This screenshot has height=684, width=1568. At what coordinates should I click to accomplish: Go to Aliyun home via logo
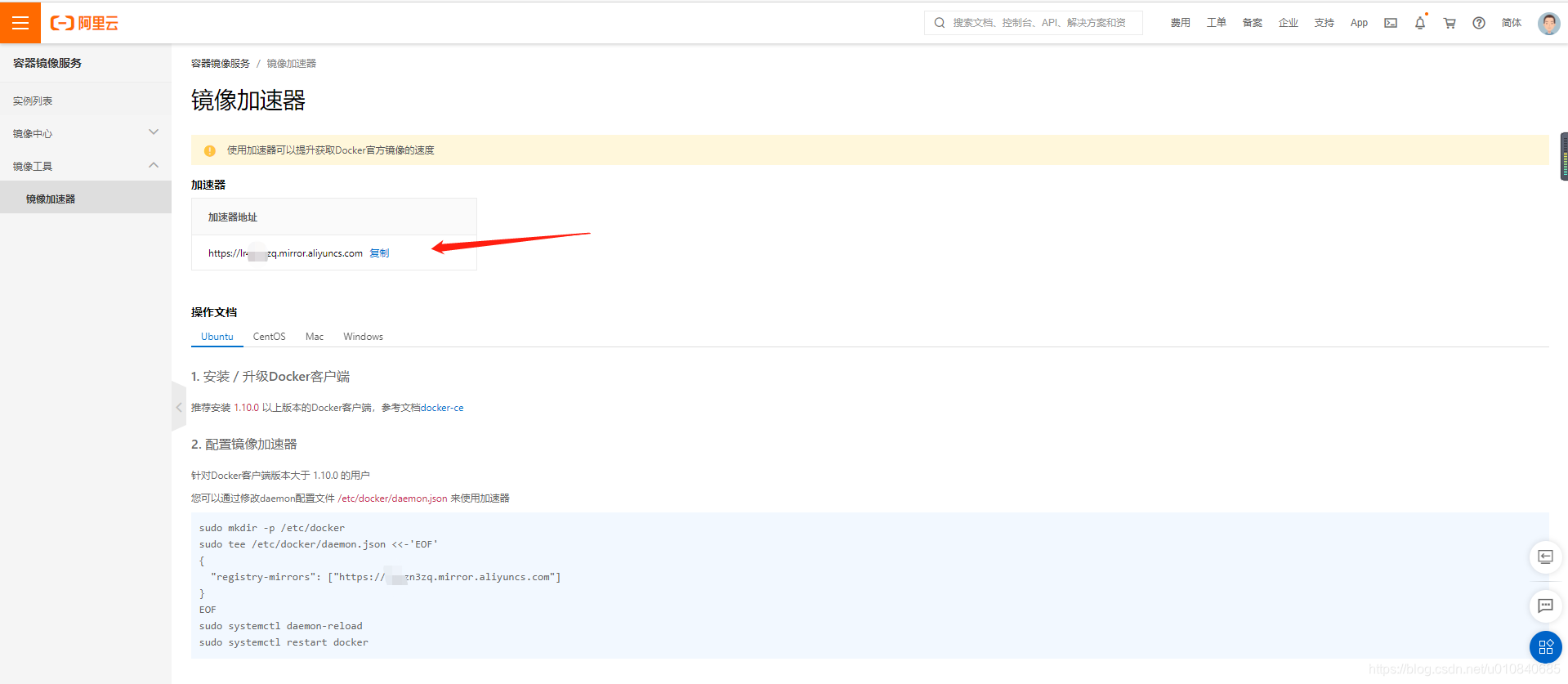pos(85,23)
